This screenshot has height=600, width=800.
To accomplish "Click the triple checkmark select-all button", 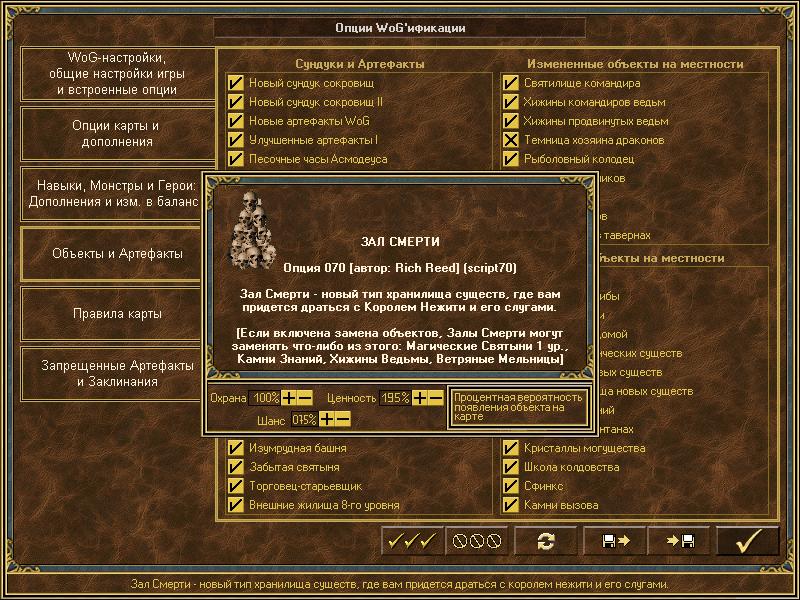I will click(412, 540).
